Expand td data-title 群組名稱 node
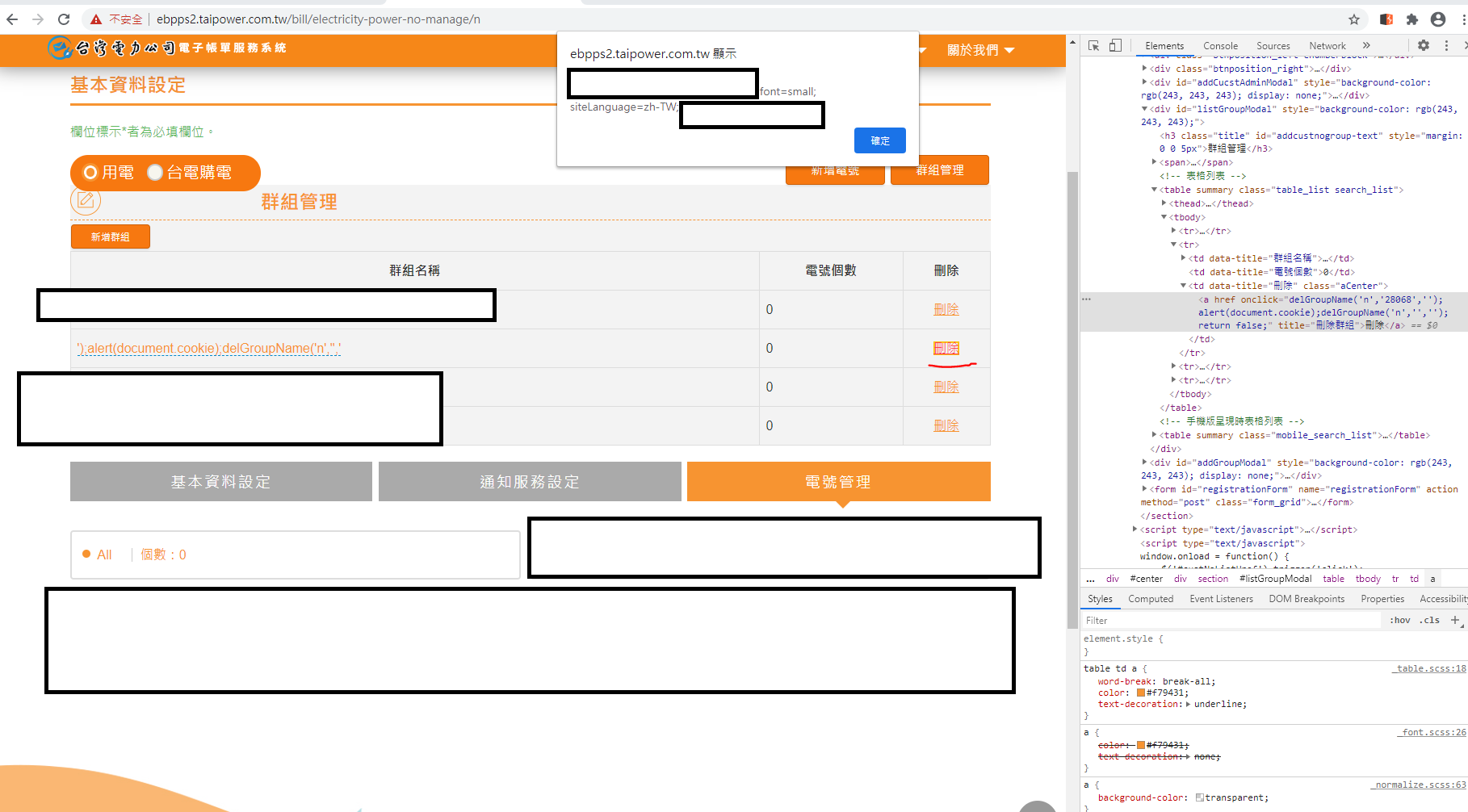The width and height of the screenshot is (1468, 812). coord(1184,258)
